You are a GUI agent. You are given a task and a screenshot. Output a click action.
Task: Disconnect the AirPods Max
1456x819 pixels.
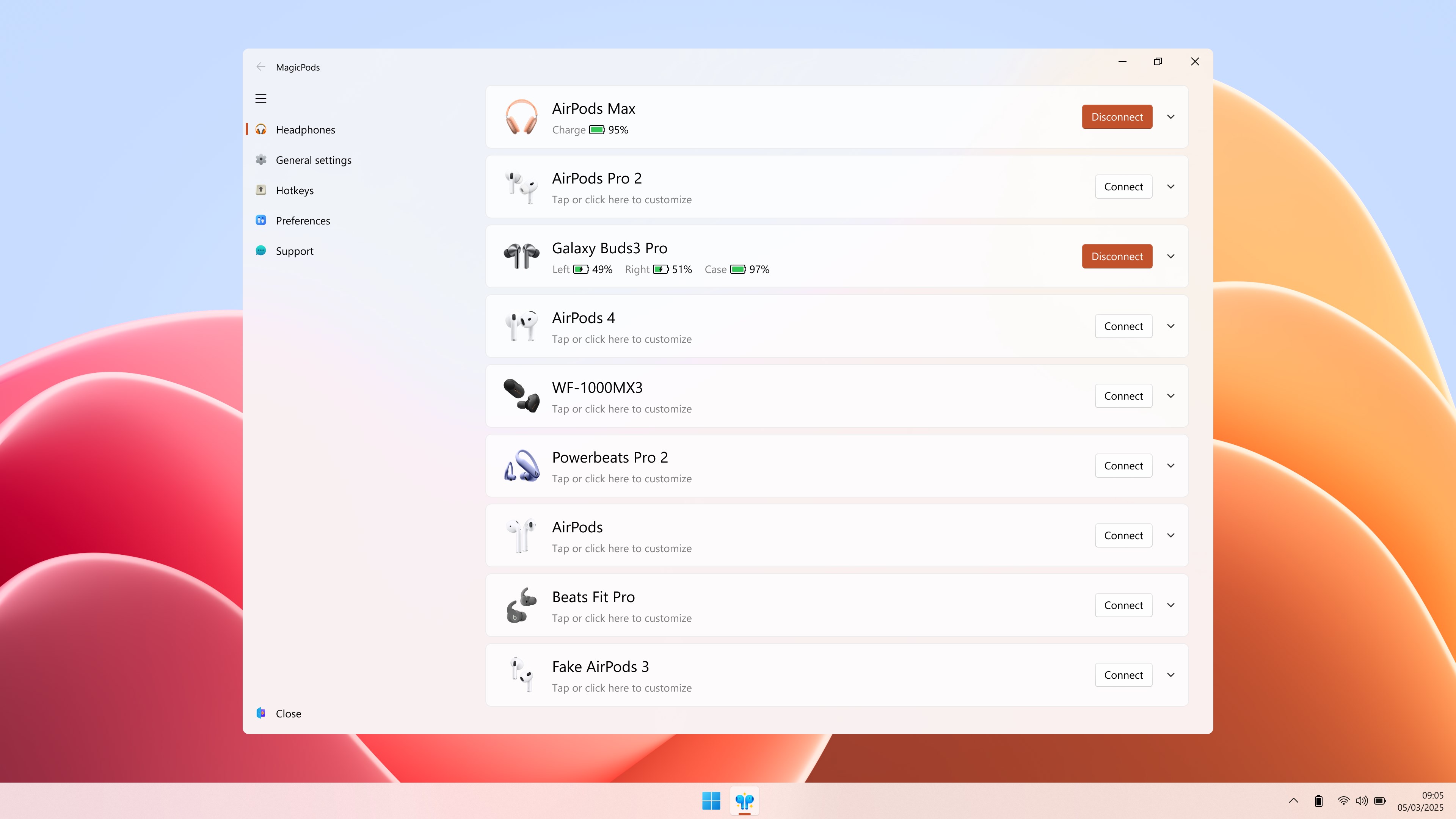pos(1117,117)
